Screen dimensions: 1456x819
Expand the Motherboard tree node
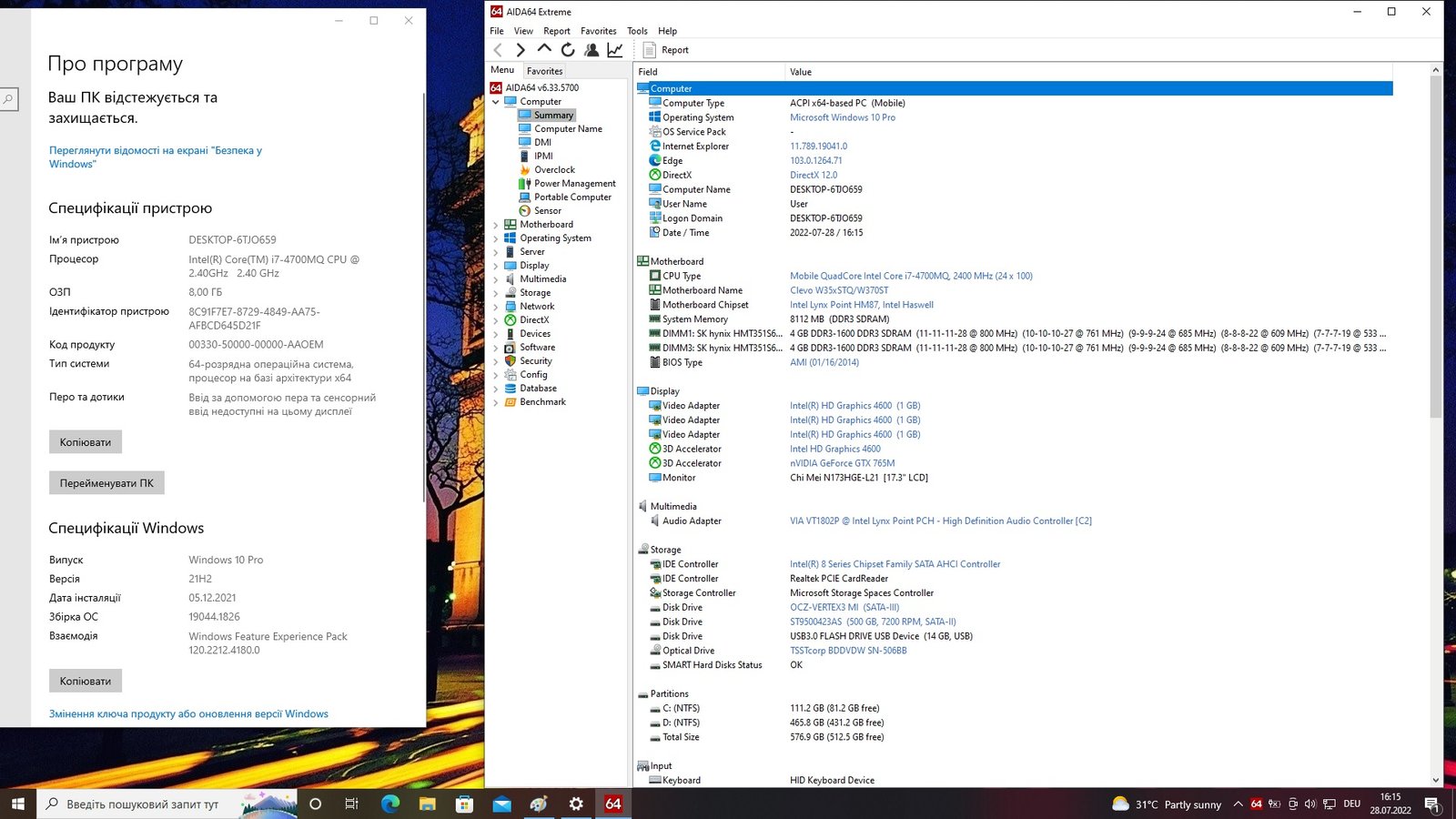point(496,225)
